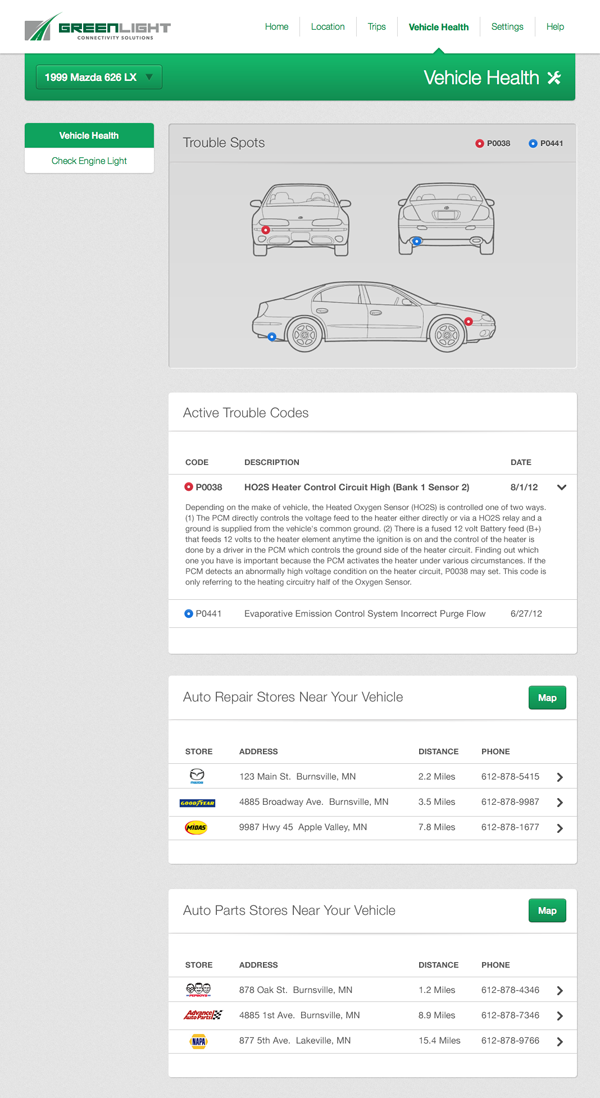Click the HO2S Heater Control Circuit High title
The height and width of the screenshot is (1098, 600).
(x=356, y=487)
